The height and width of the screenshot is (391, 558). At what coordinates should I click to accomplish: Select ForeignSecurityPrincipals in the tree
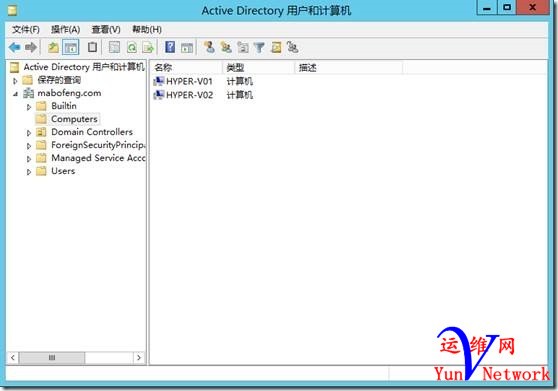98,145
